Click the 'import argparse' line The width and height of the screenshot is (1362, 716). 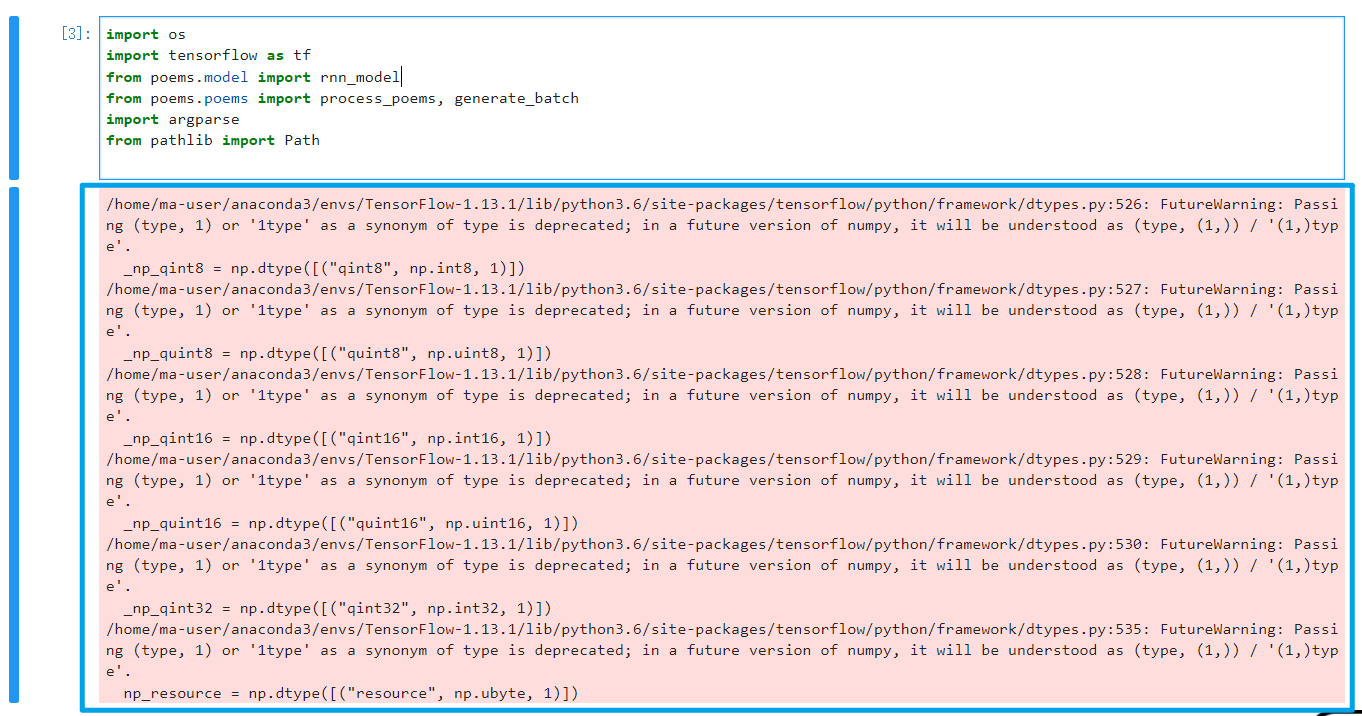[173, 119]
